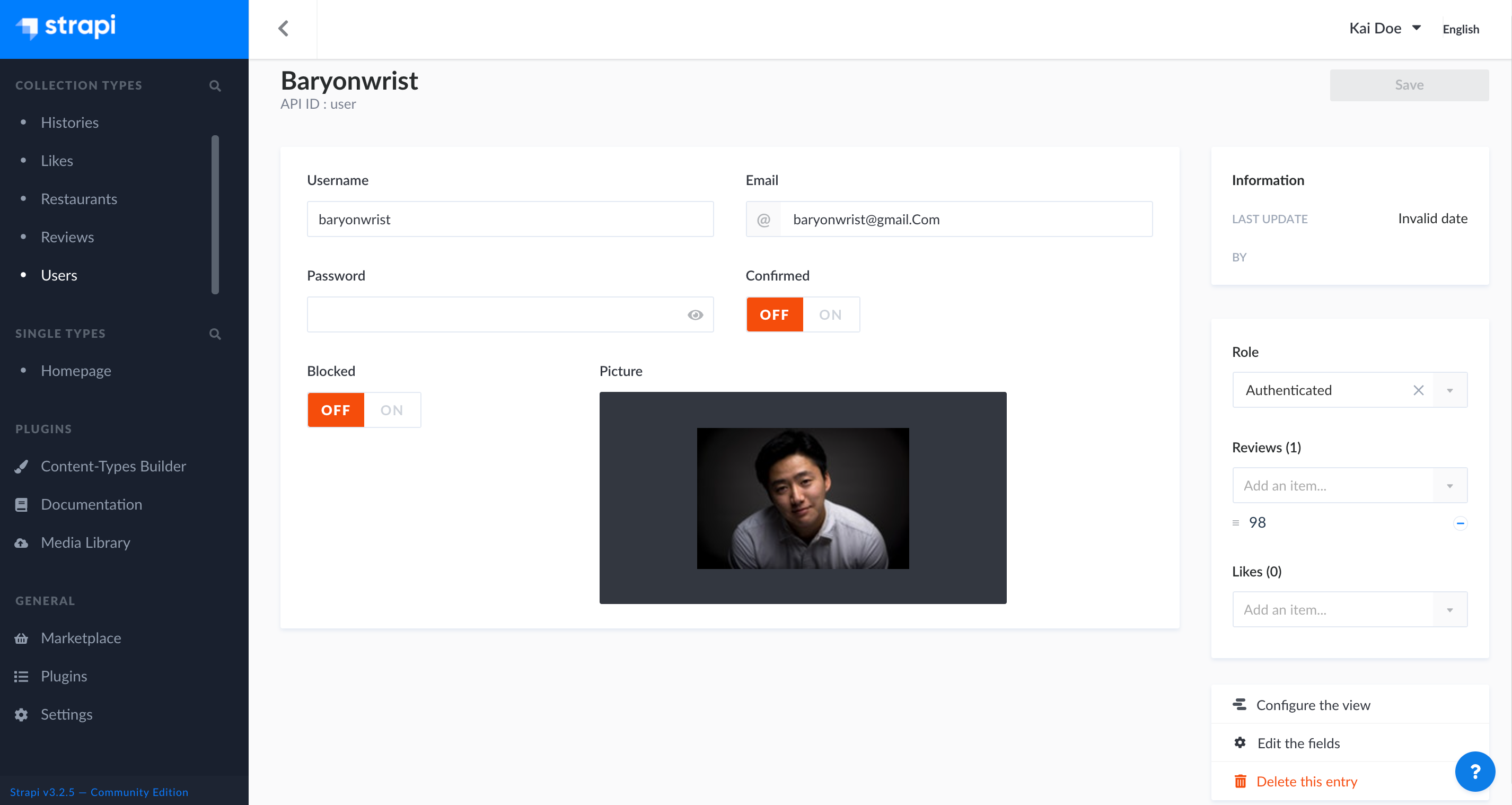Remove the 98 review with minus button
This screenshot has height=805, width=1512.
point(1460,522)
